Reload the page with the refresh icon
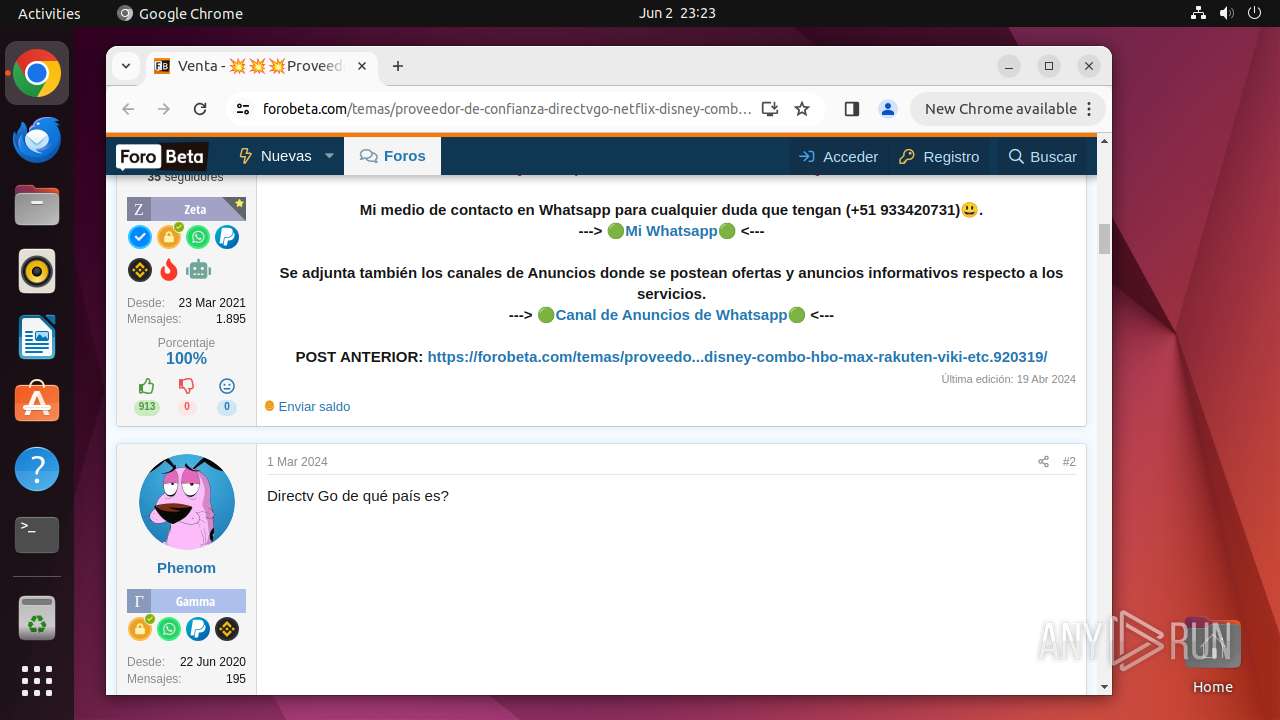Viewport: 1280px width, 720px height. (200, 109)
